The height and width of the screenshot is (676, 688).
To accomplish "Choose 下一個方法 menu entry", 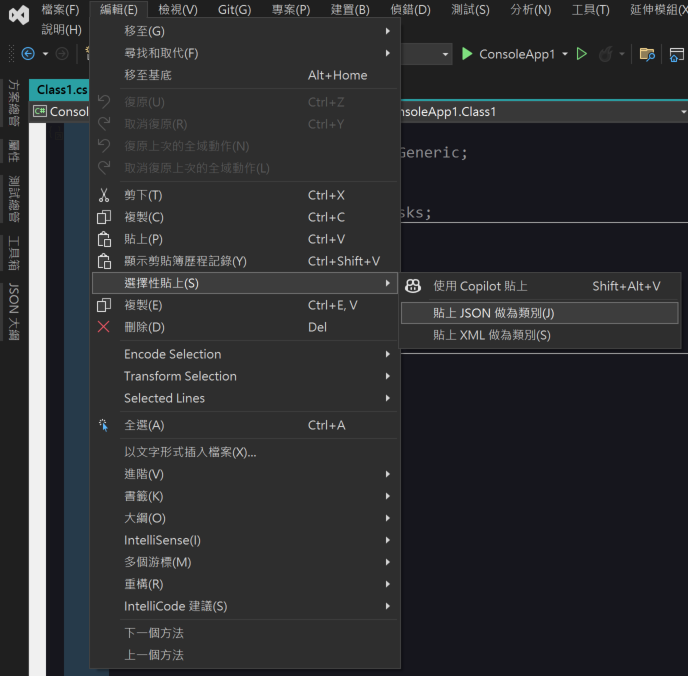I will coord(245,633).
